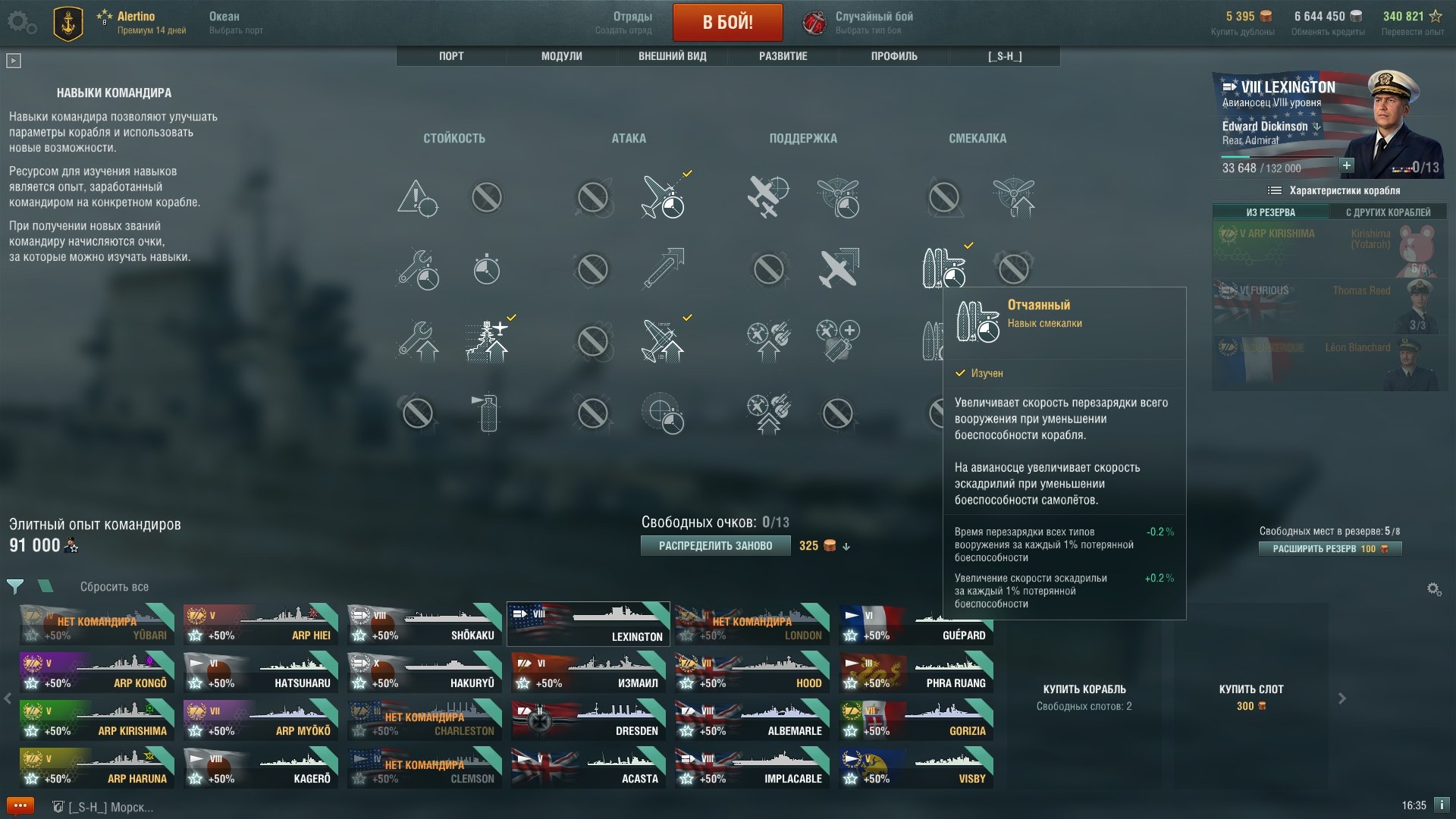
Task: Toggle the learned ship upgrade Стойкость skill
Action: (x=487, y=340)
